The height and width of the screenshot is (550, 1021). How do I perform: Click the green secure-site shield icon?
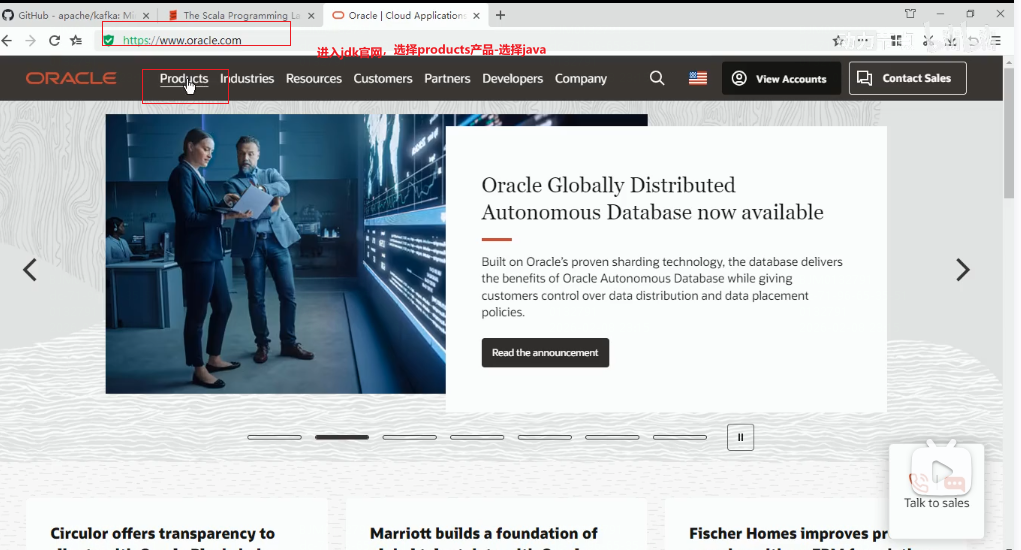[x=109, y=40]
